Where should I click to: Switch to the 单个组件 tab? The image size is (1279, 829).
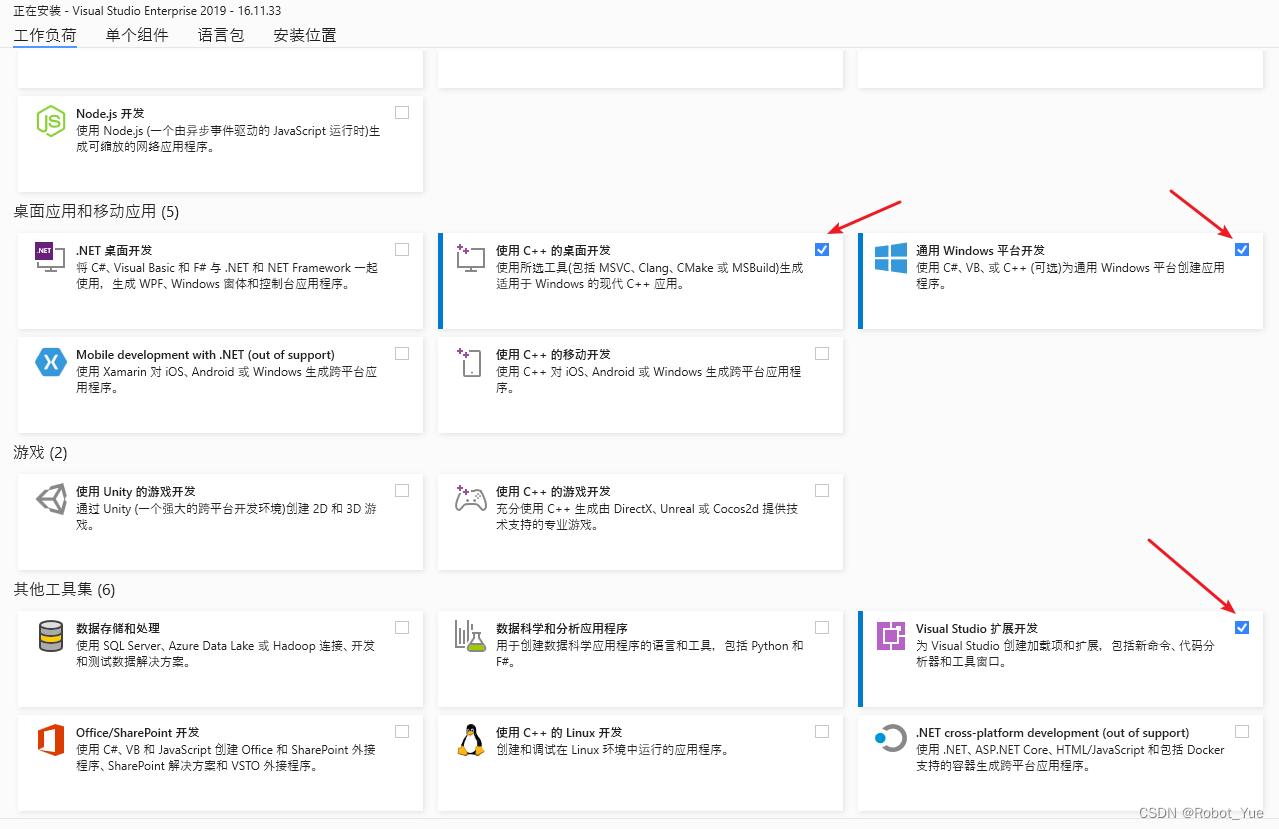point(137,35)
